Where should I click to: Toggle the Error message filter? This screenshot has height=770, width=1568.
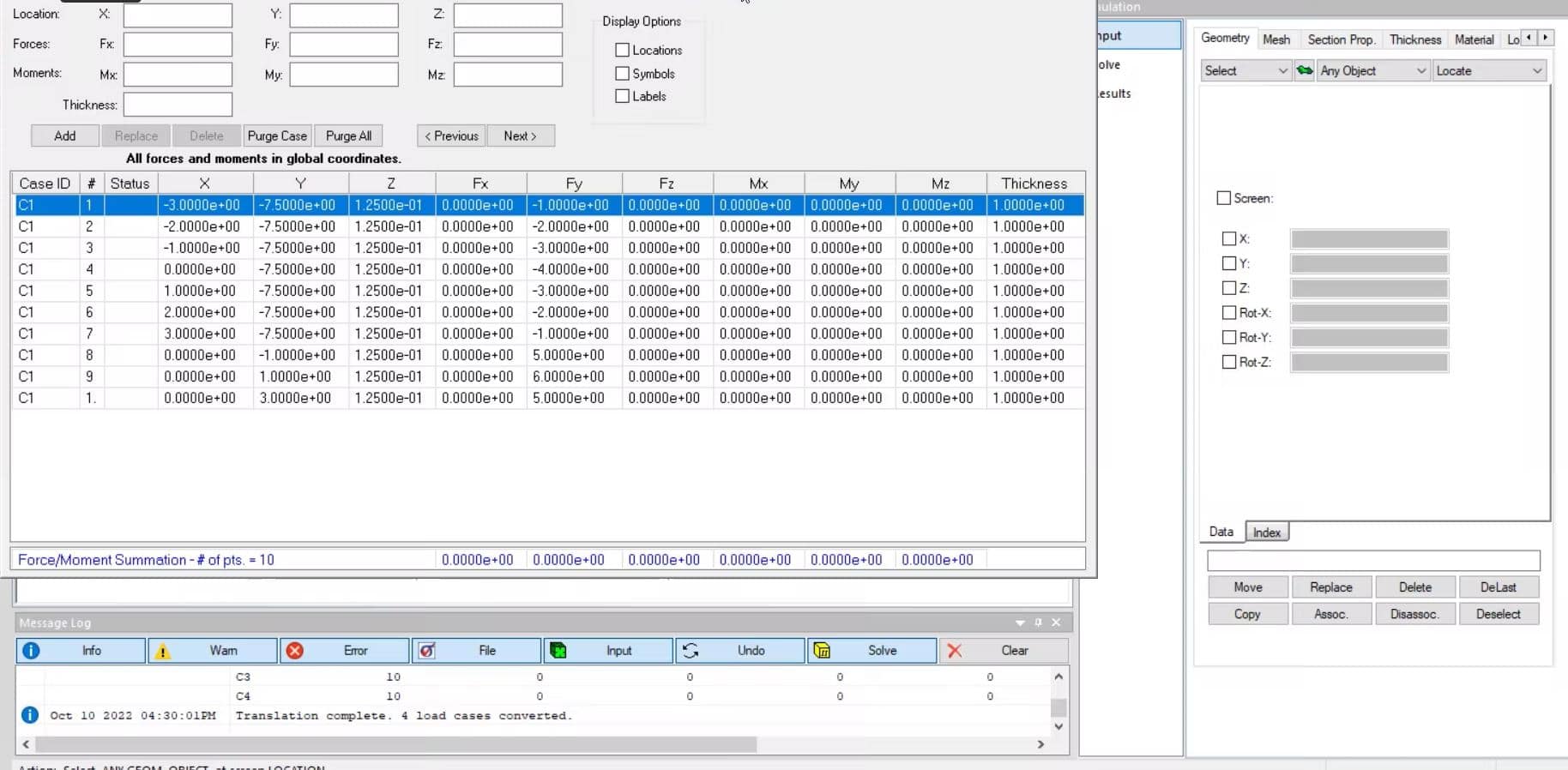(x=345, y=651)
